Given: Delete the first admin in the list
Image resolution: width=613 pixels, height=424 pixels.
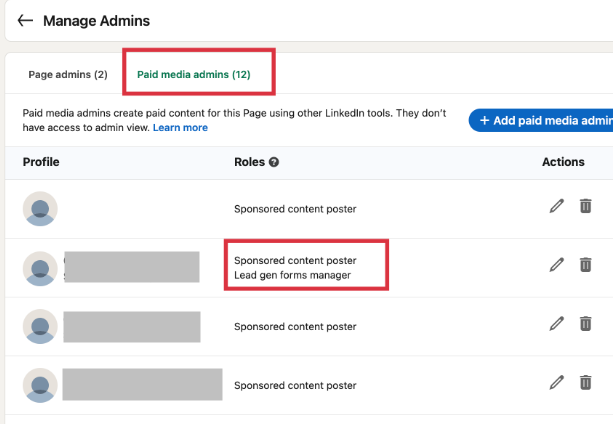Looking at the screenshot, I should [x=586, y=206].
